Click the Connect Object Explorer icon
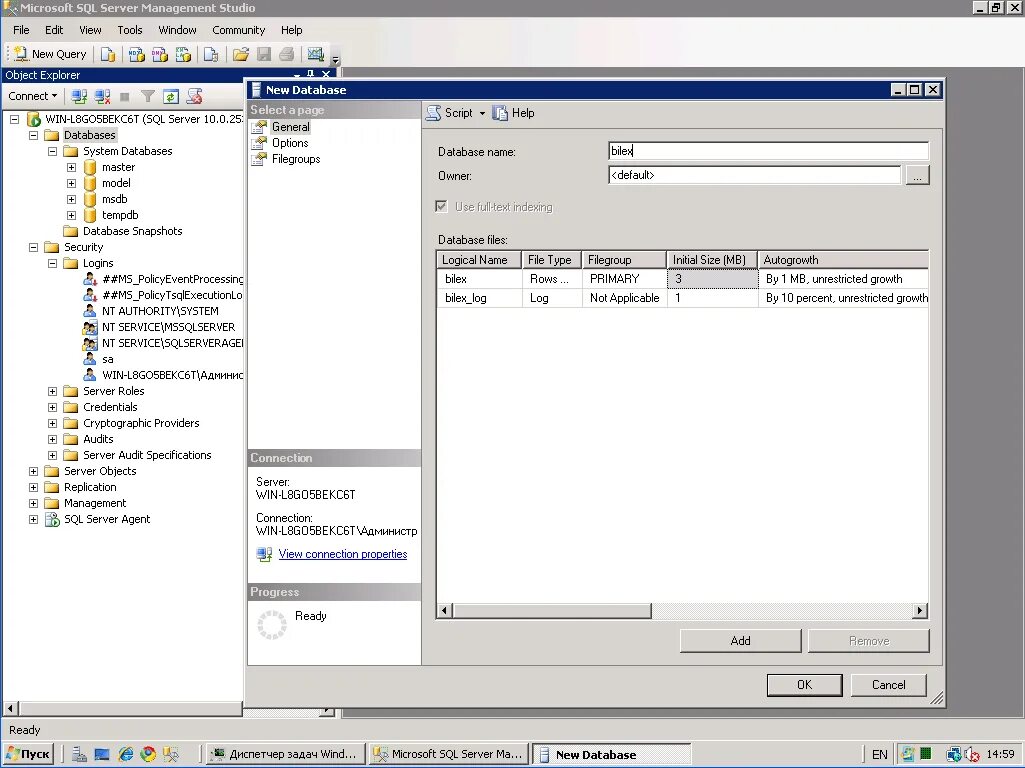Screen dimensions: 1025x768 pyautogui.click(x=79, y=97)
